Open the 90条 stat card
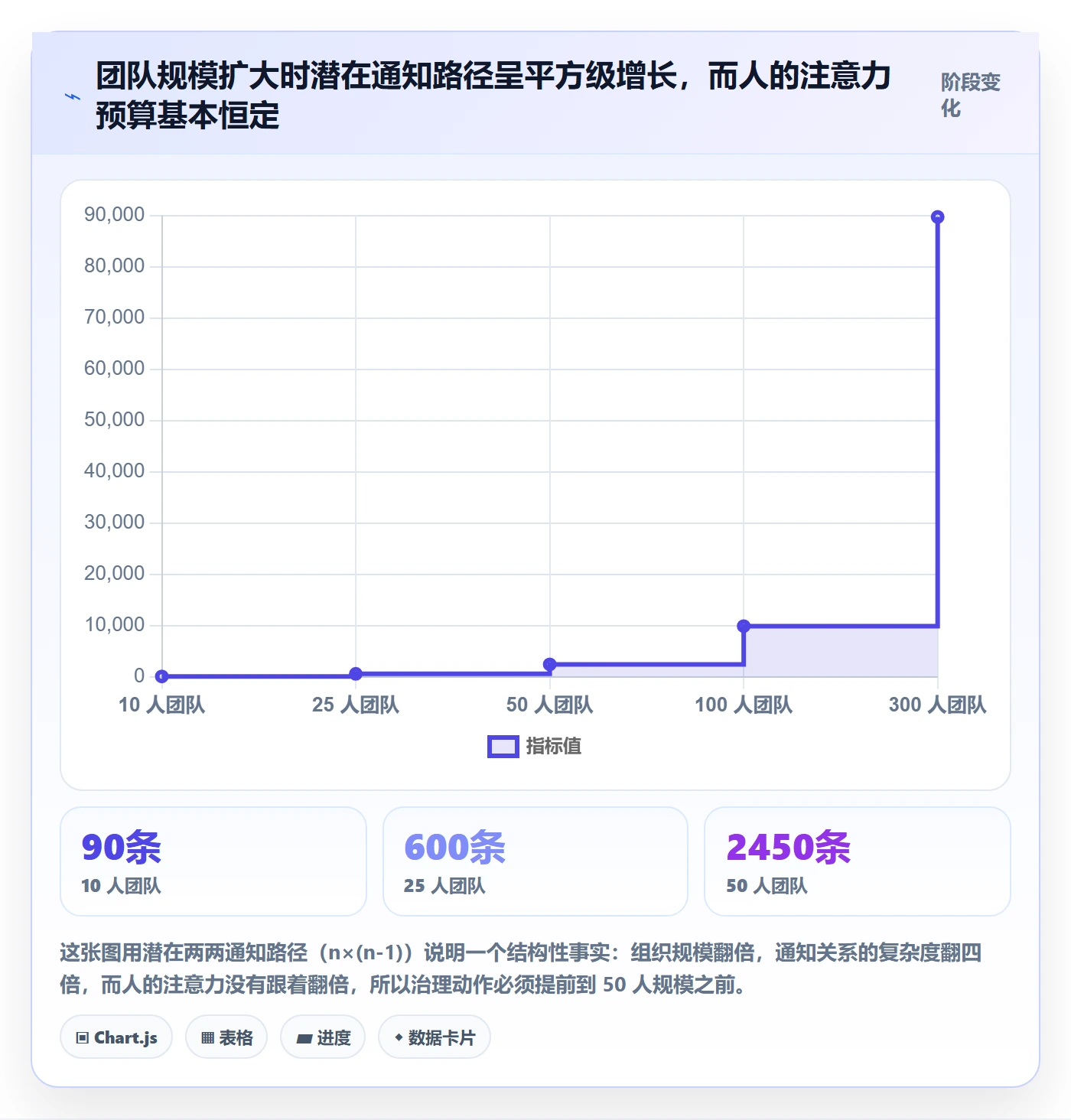The height and width of the screenshot is (1120, 1071). (213, 861)
